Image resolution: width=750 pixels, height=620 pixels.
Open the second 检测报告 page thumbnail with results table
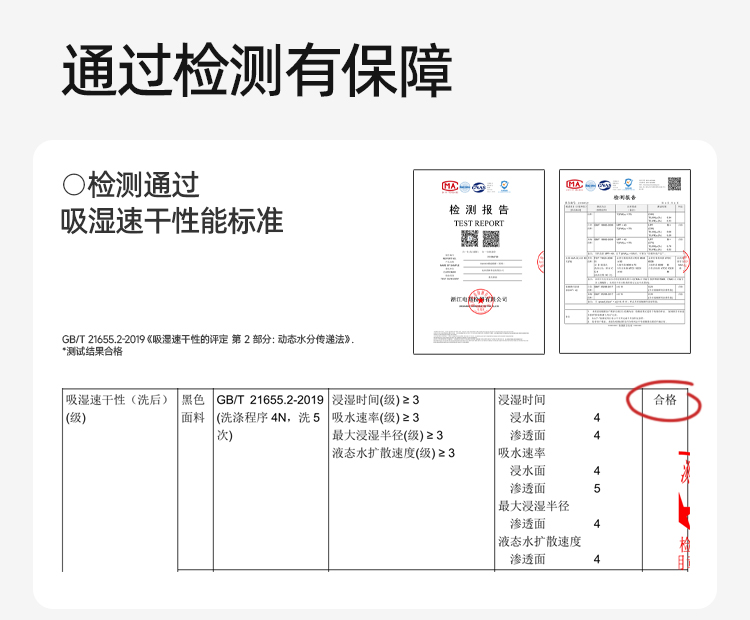pos(625,262)
